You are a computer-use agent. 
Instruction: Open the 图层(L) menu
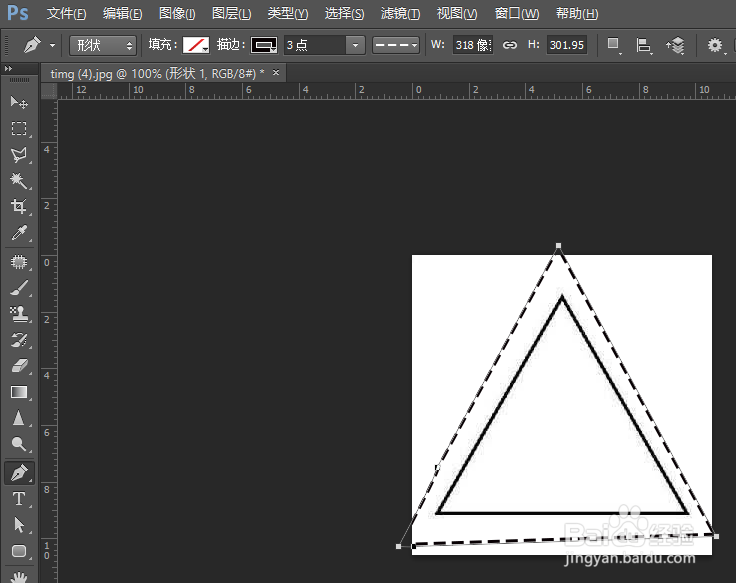coord(231,14)
